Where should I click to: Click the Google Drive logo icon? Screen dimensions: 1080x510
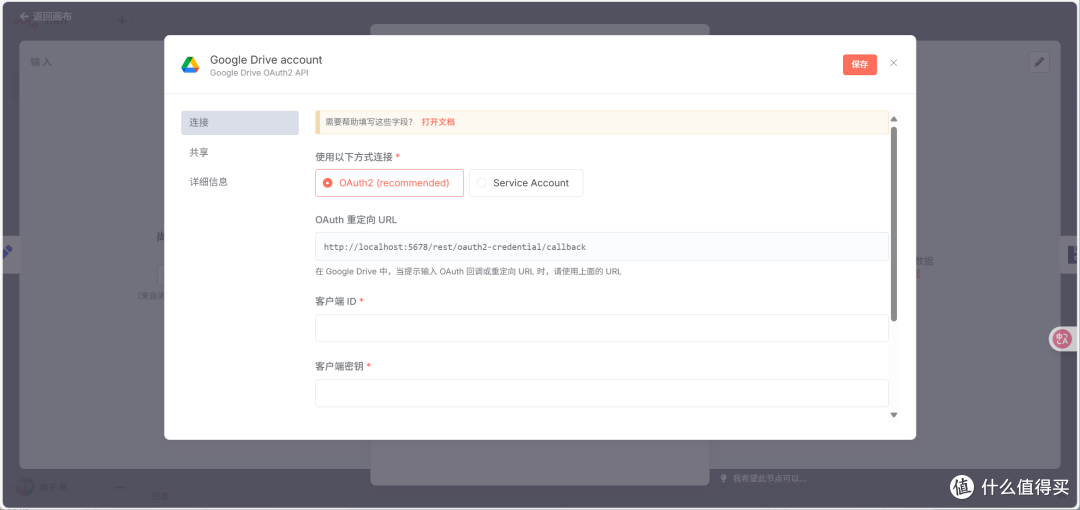190,65
